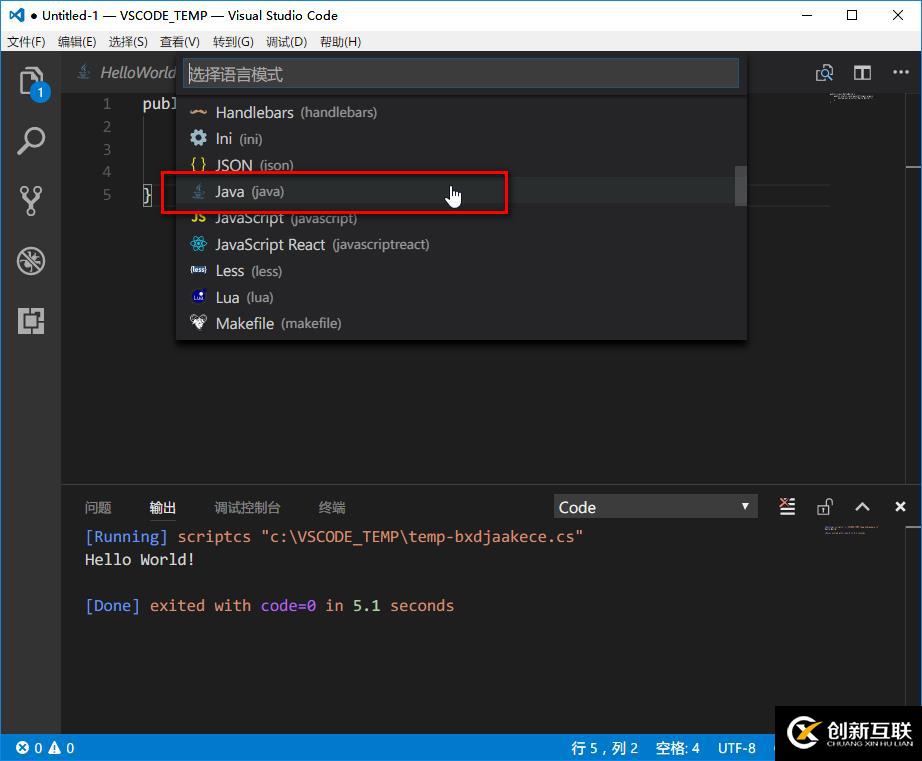This screenshot has width=922, height=761.
Task: Open the Extensions view in activity bar
Action: coord(31,321)
